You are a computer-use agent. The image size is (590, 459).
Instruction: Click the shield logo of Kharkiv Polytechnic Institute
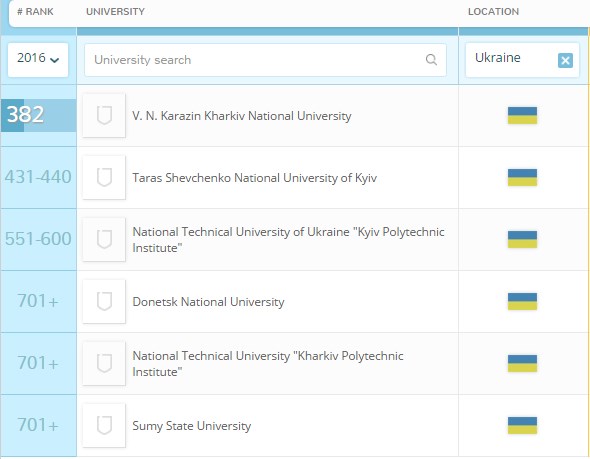[104, 363]
